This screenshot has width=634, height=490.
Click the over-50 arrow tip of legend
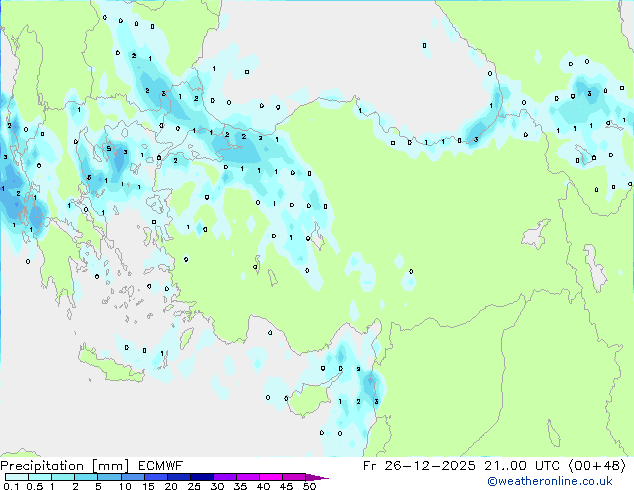pyautogui.click(x=317, y=478)
